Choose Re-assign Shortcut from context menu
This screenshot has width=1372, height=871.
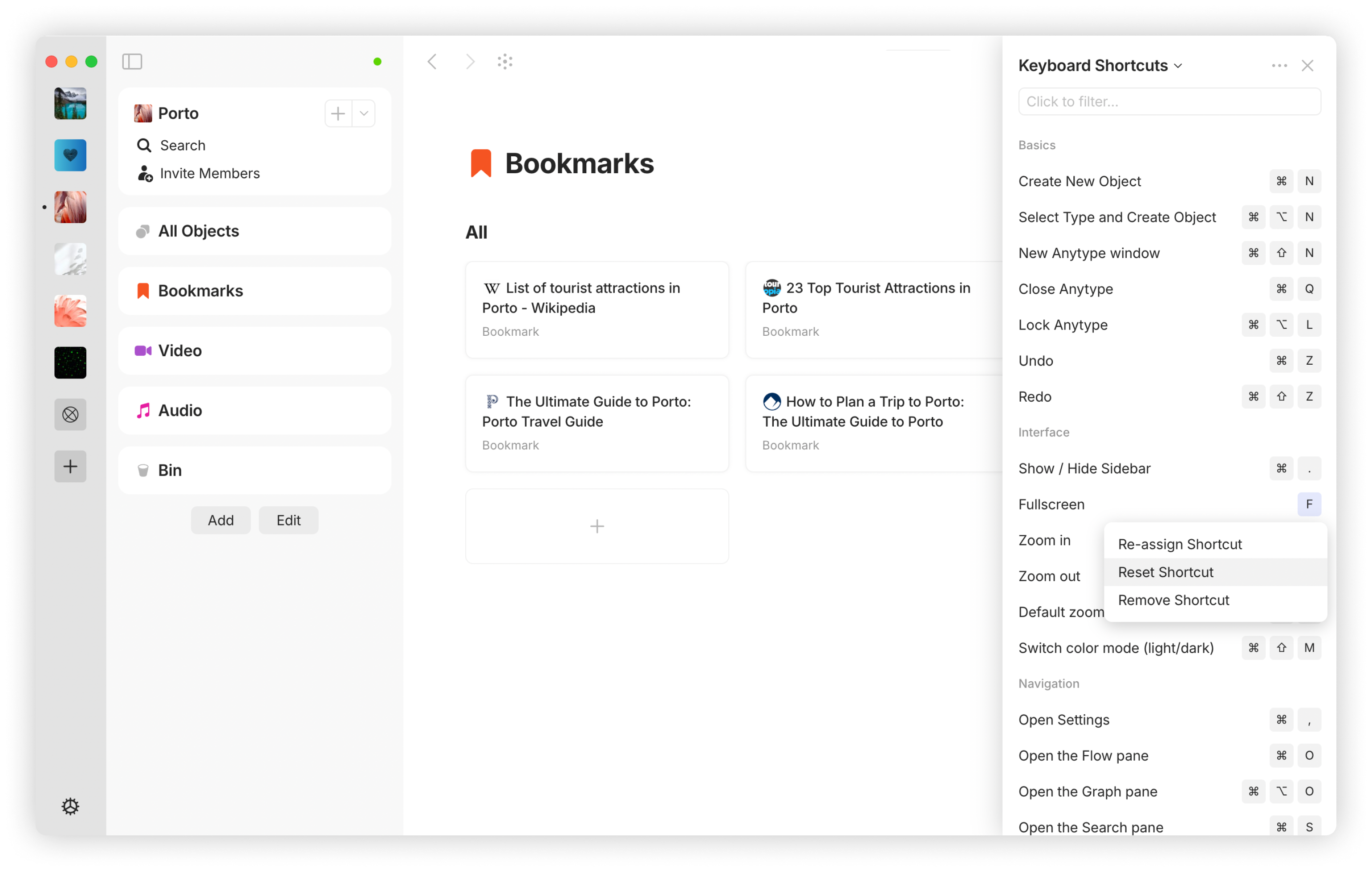click(x=1215, y=544)
